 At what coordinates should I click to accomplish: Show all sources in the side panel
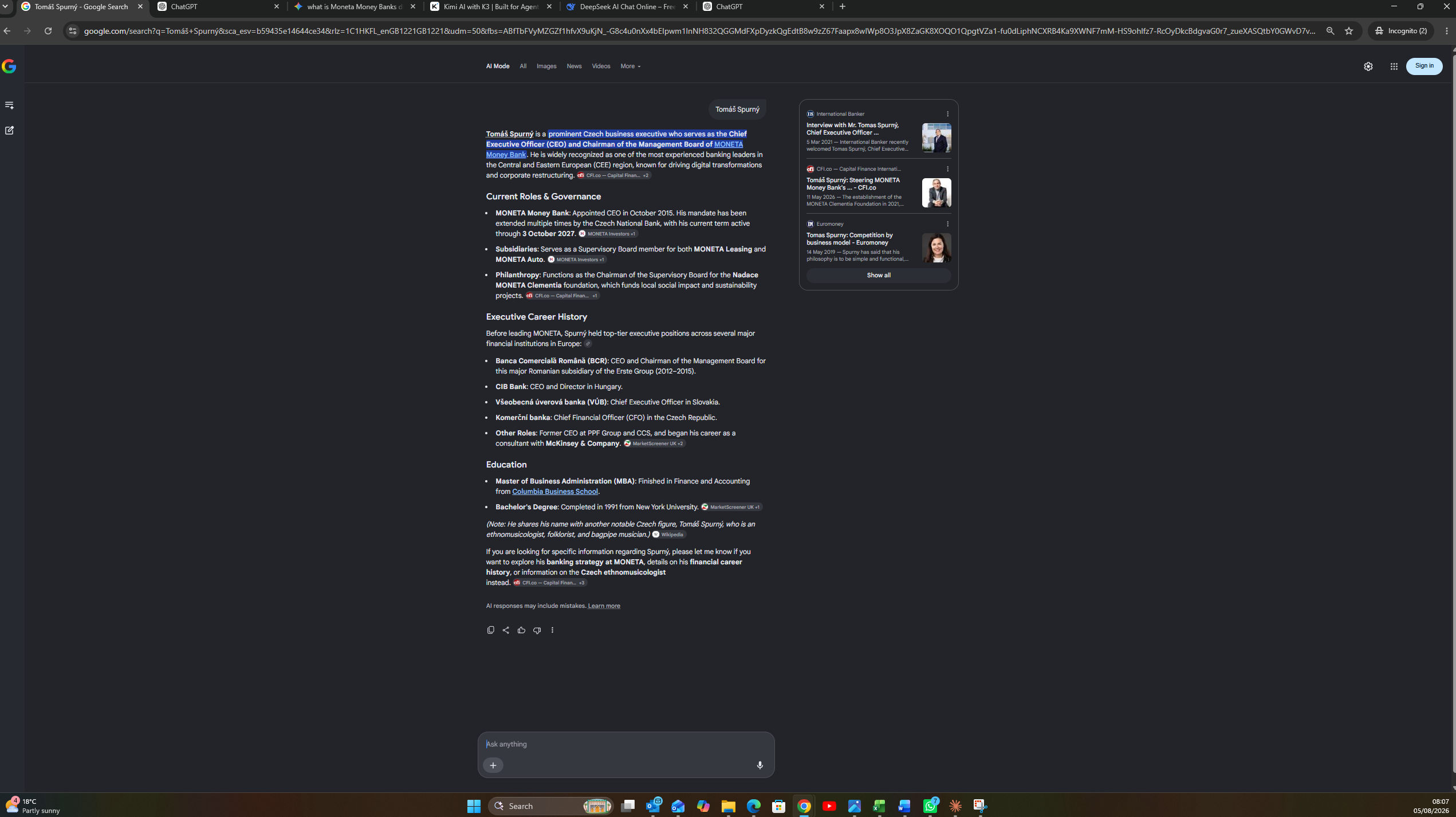[878, 276]
